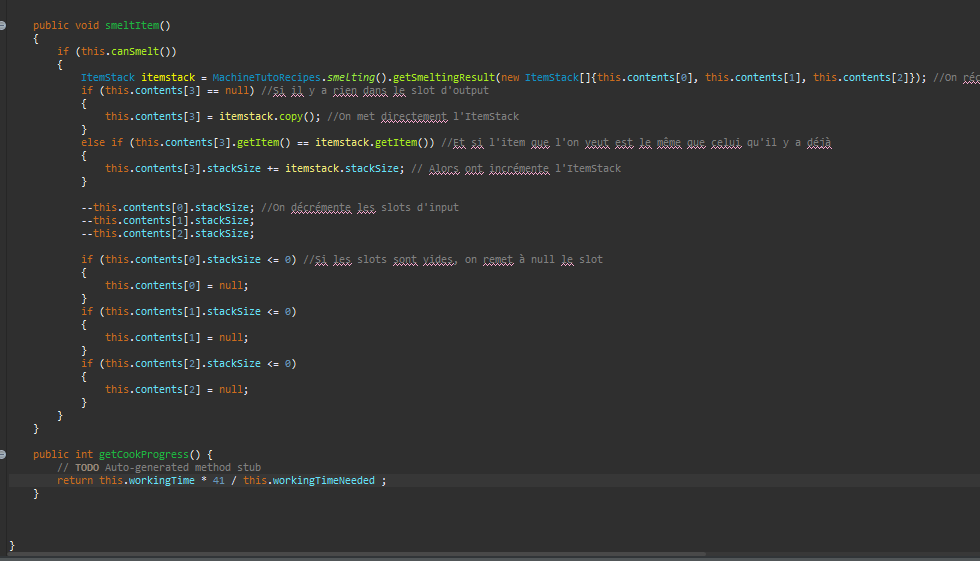Place cursor on smeltItem method name

131,25
